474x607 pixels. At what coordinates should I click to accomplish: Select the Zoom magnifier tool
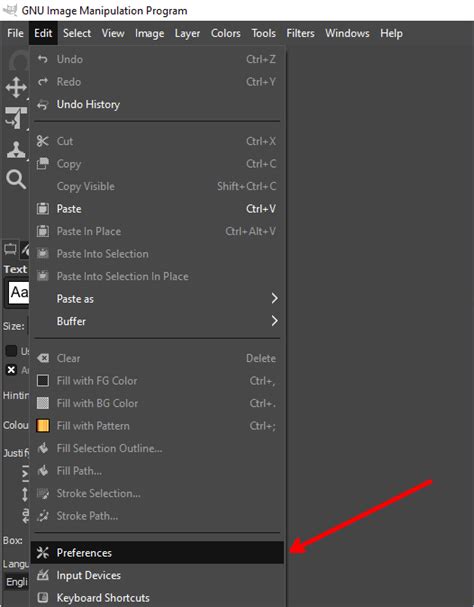16,179
